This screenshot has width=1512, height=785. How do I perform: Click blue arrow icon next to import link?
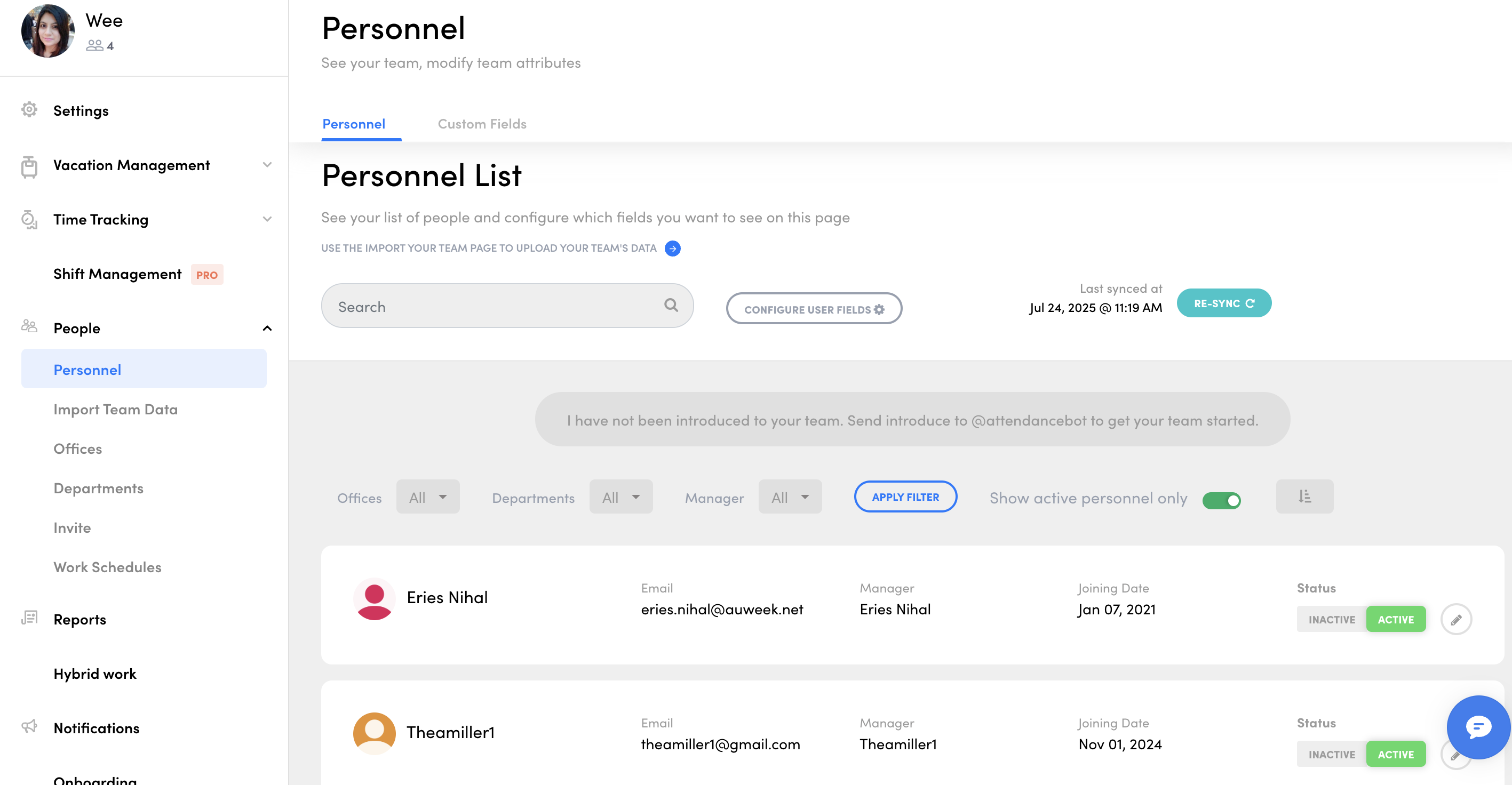point(673,248)
